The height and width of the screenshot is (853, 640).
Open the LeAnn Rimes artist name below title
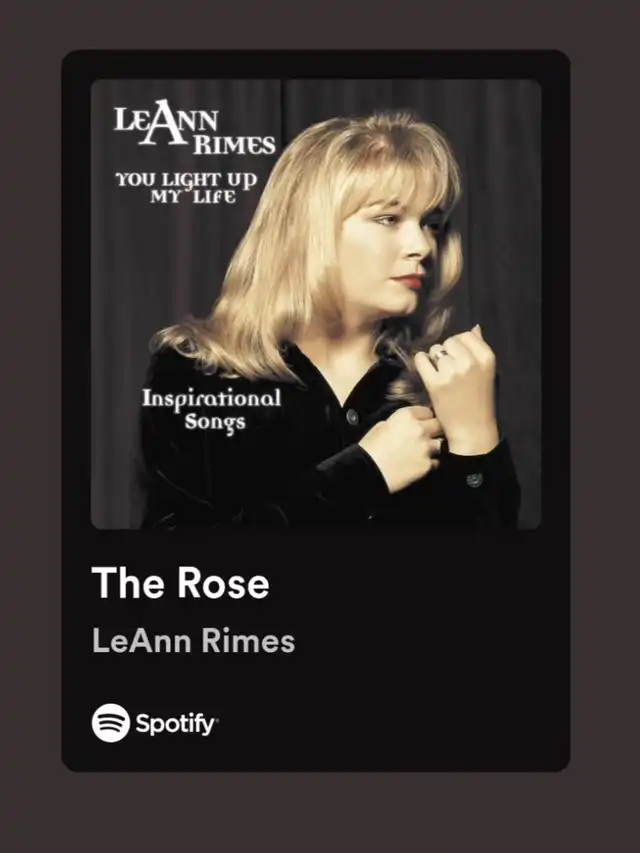(193, 641)
